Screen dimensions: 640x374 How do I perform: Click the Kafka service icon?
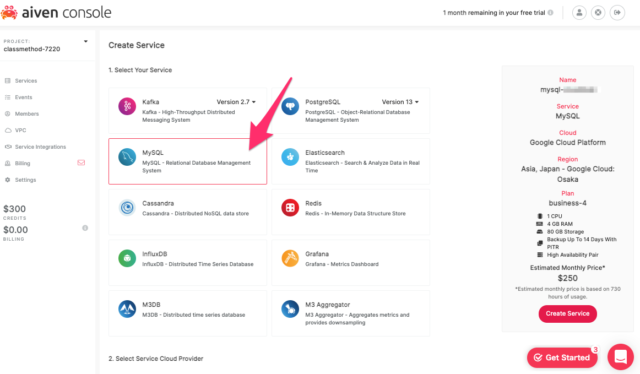(127, 107)
